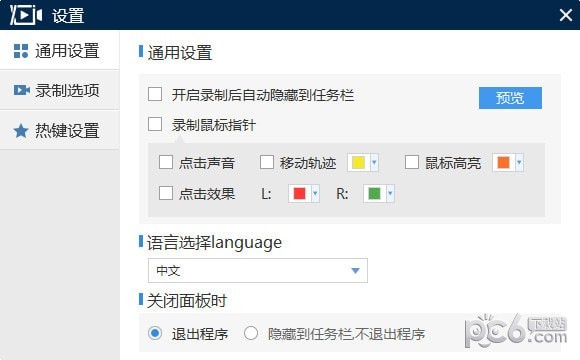
Task: Toggle the 移动轨迹 checkbox
Action: (267, 162)
